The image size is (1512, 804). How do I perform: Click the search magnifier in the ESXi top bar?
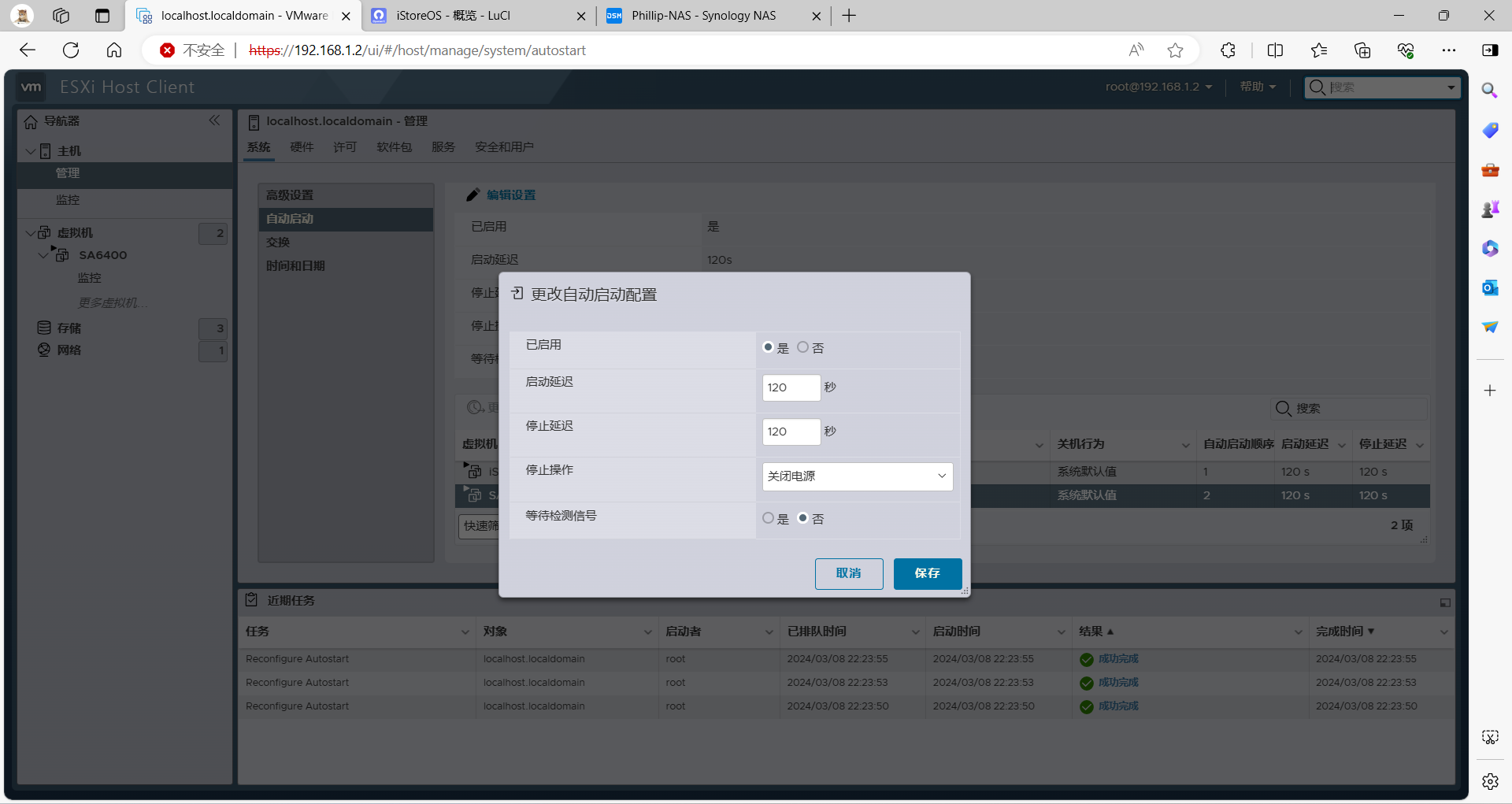pos(1317,87)
